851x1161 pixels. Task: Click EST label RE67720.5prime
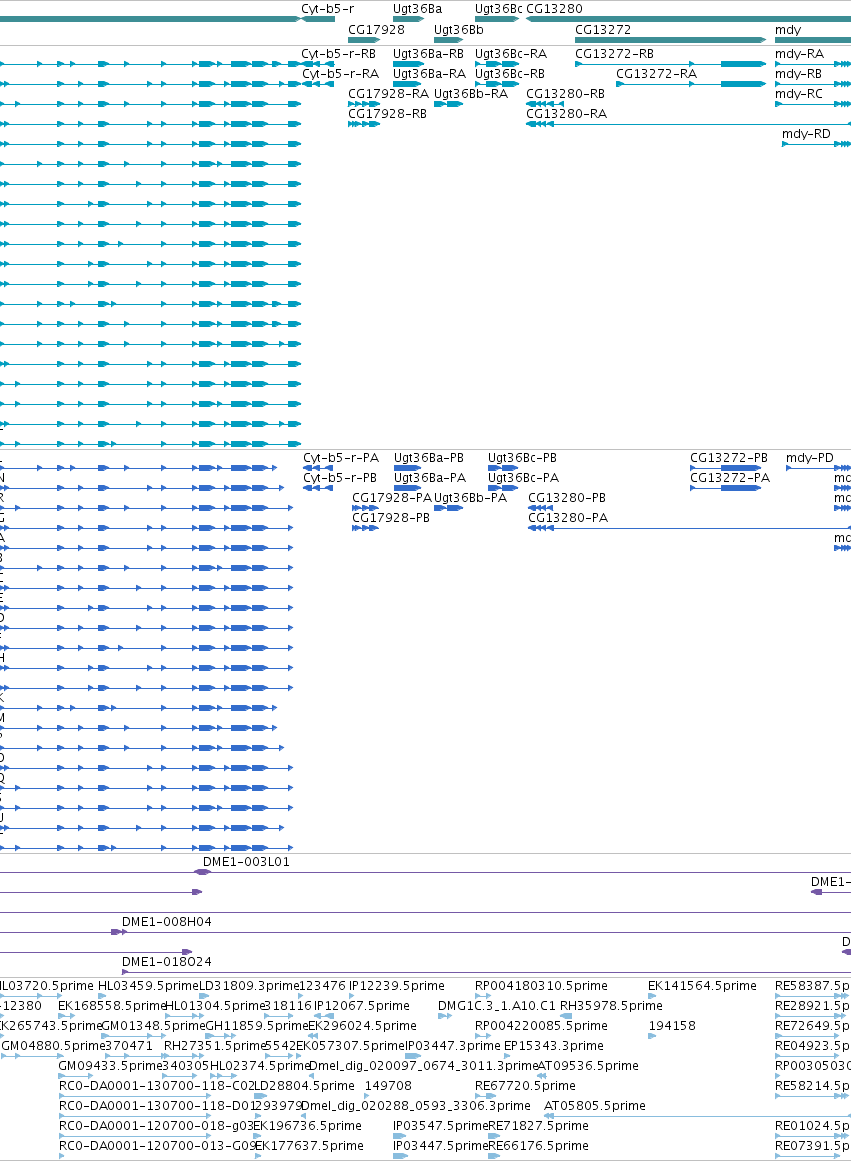[x=525, y=1086]
